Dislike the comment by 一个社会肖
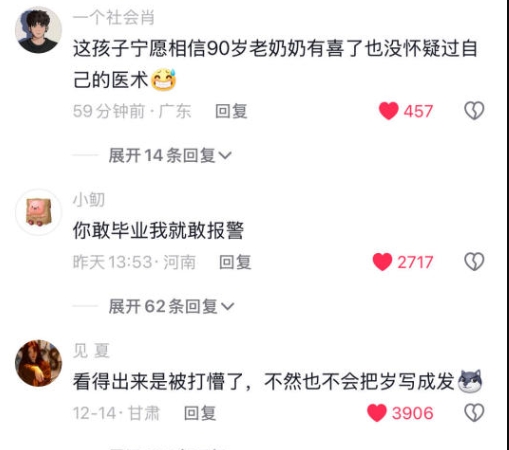The height and width of the screenshot is (450, 509). click(x=474, y=111)
